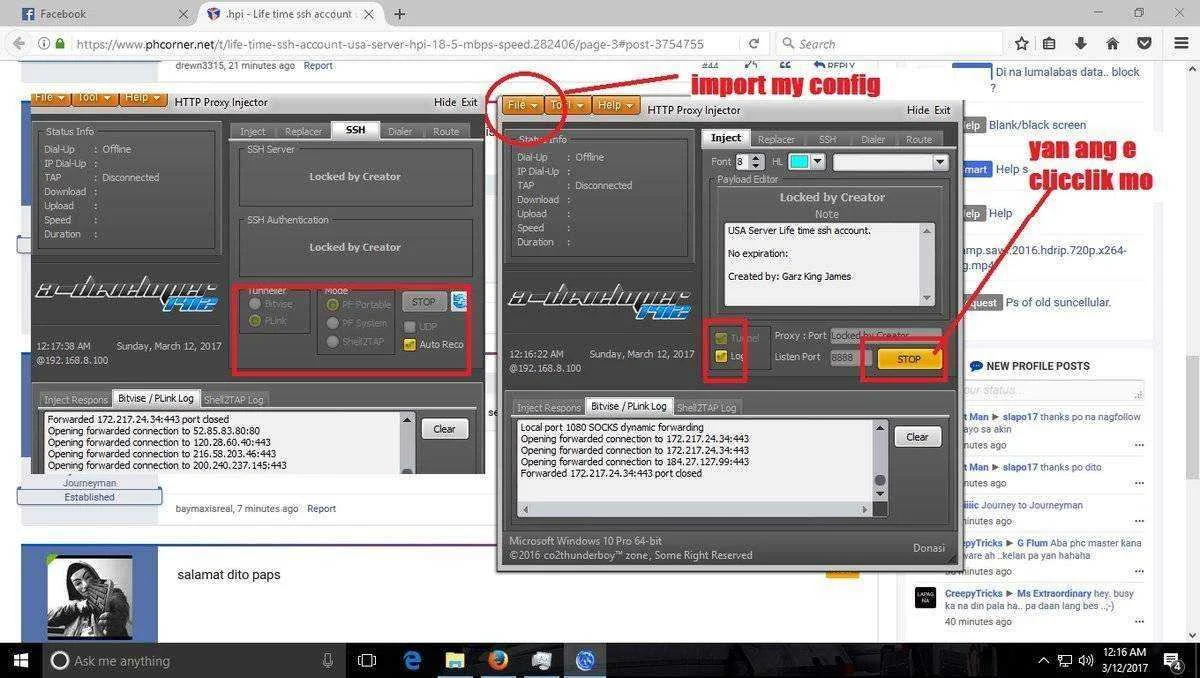Reload the page with the refresh icon
The image size is (1200, 678).
point(754,43)
